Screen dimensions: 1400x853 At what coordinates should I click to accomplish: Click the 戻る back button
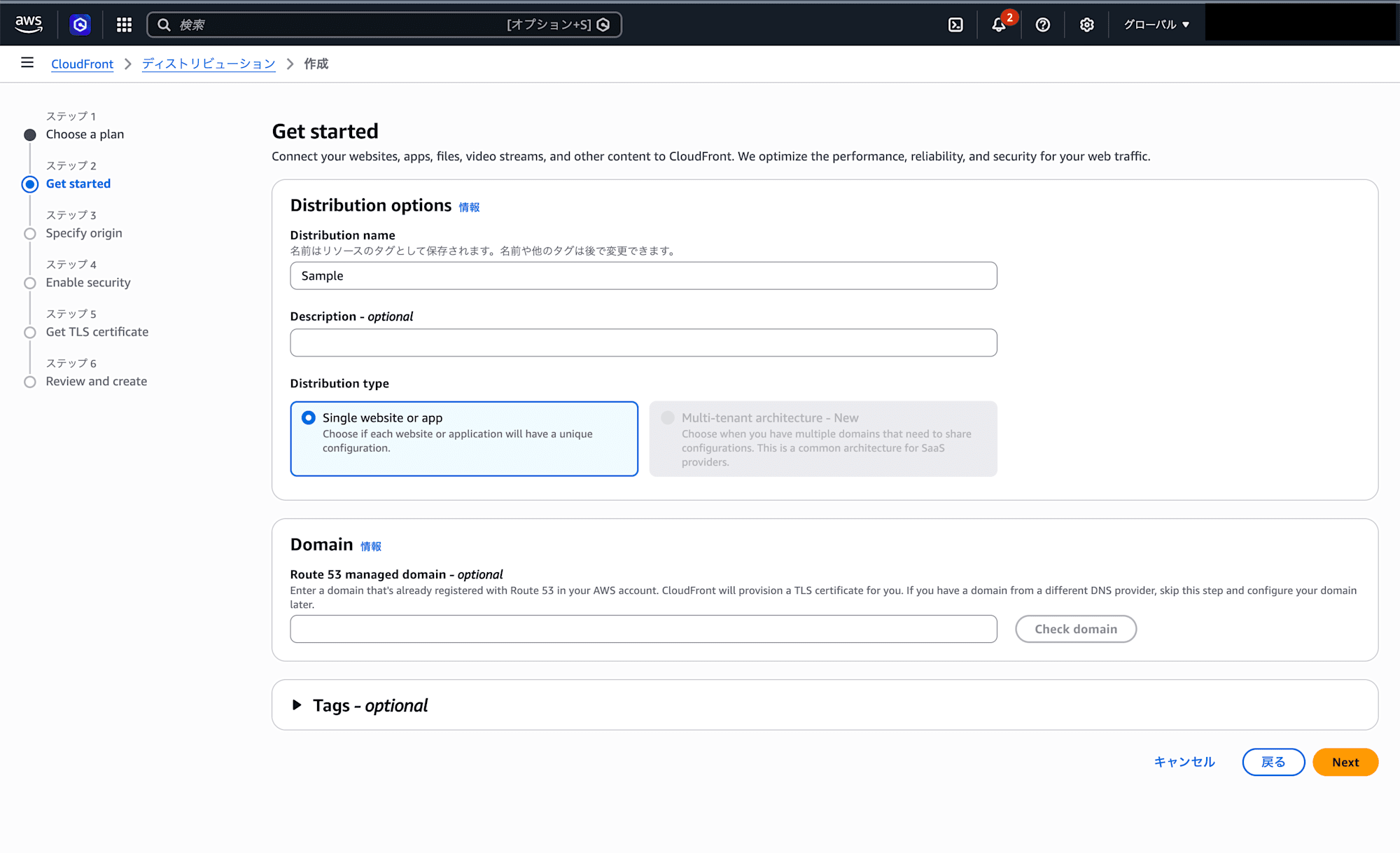pos(1273,762)
